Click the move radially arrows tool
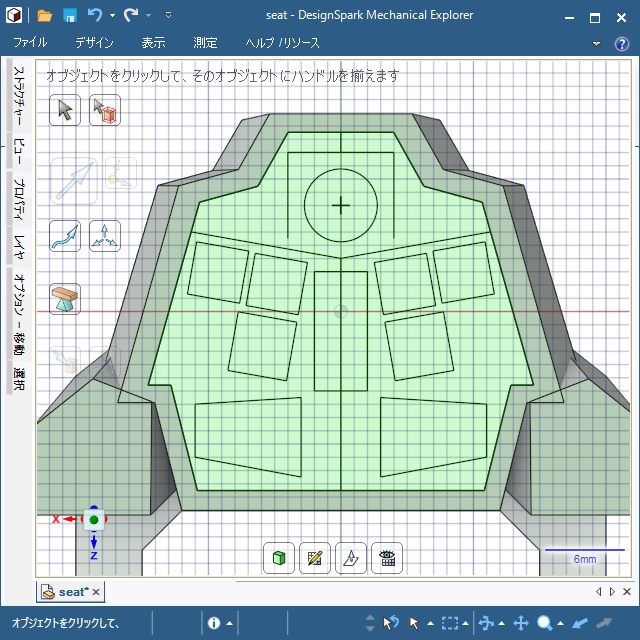Screen dimensions: 640x640 pos(105,236)
